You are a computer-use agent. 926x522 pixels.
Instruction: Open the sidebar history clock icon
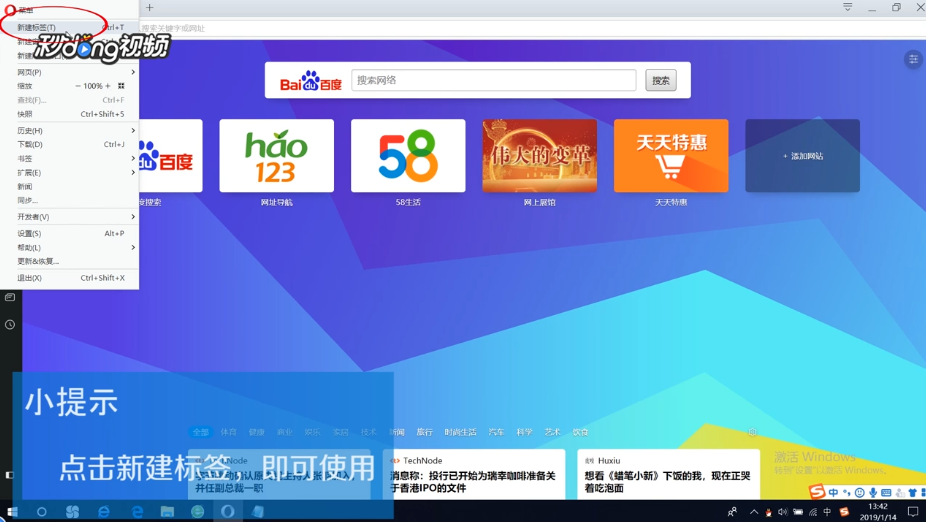point(10,325)
